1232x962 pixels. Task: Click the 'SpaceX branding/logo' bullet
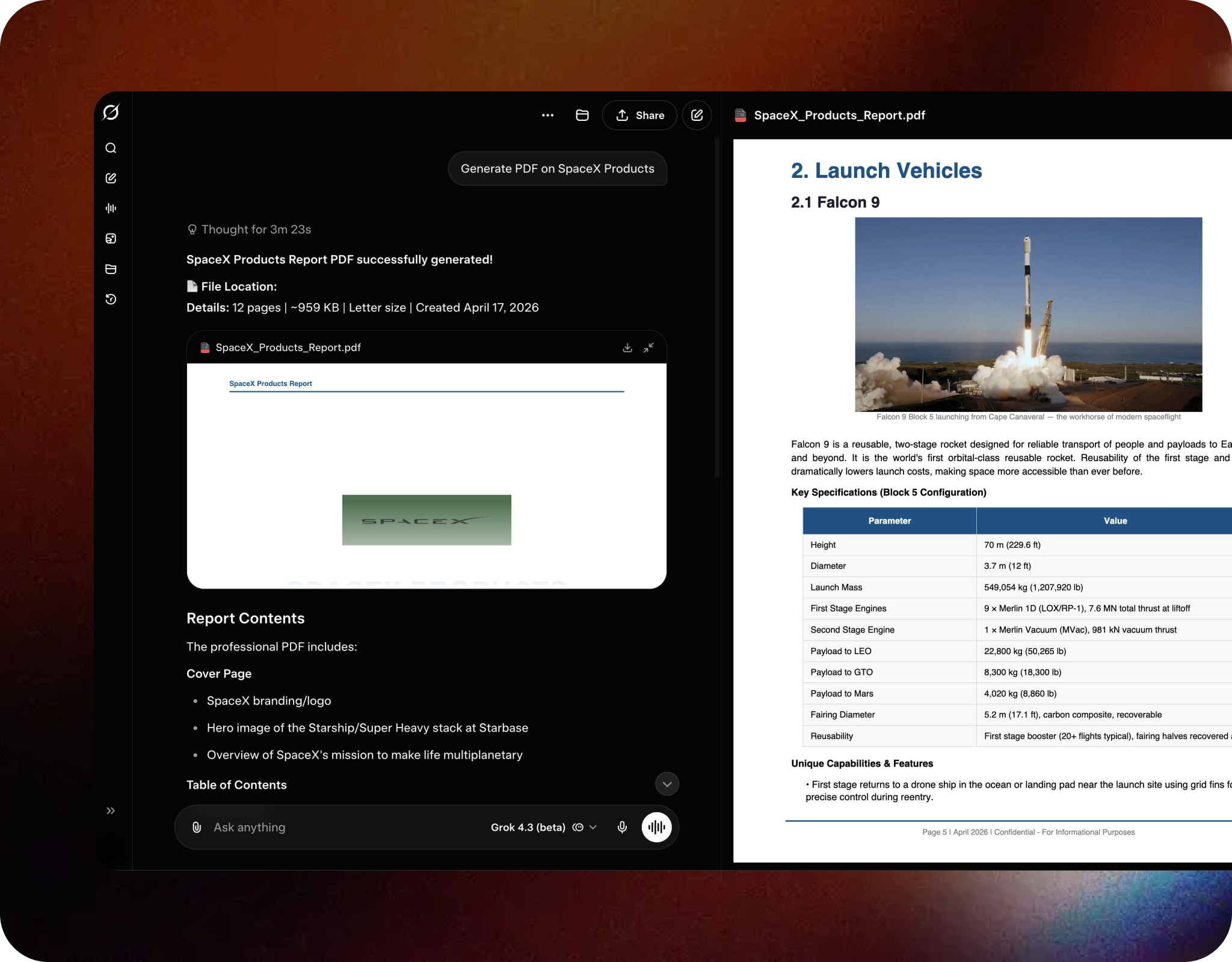pos(269,701)
